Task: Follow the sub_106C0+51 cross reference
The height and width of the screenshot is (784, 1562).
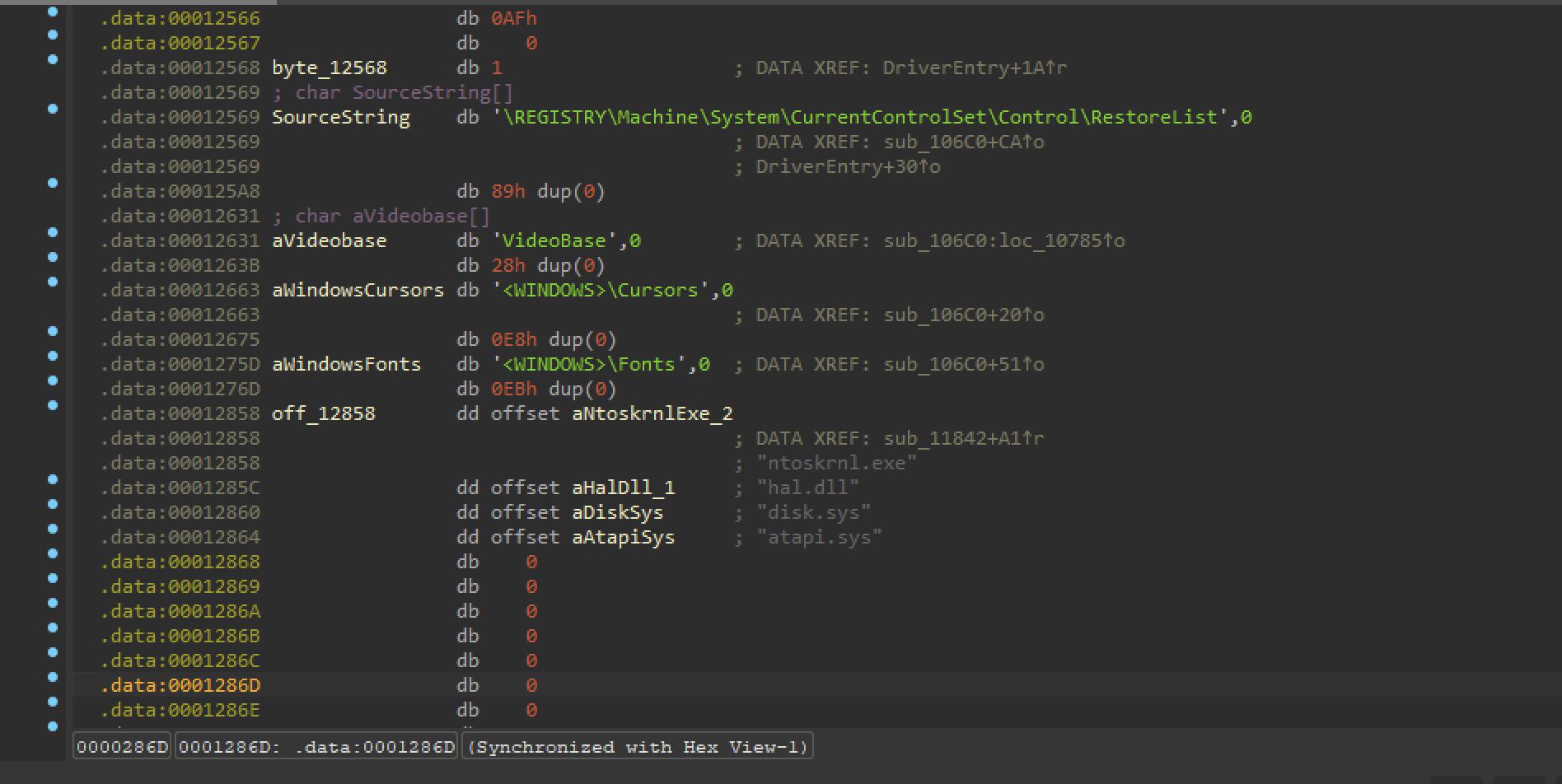Action: click(963, 364)
